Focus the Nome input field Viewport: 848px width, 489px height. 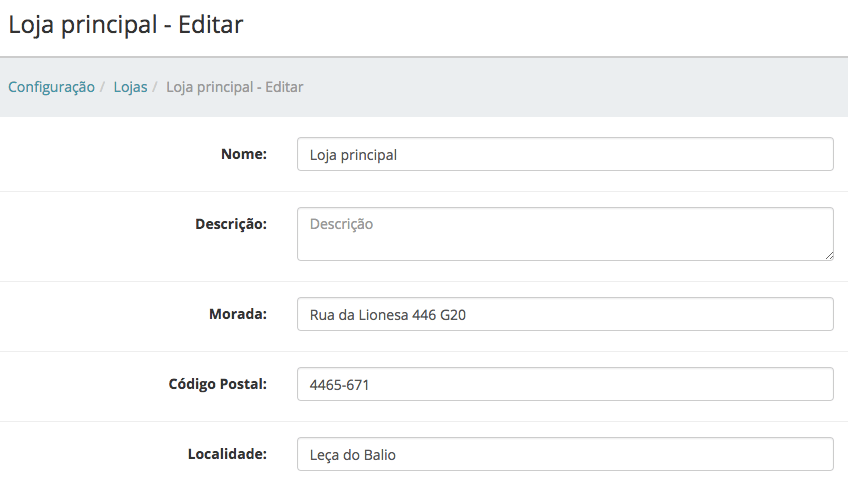coord(564,155)
